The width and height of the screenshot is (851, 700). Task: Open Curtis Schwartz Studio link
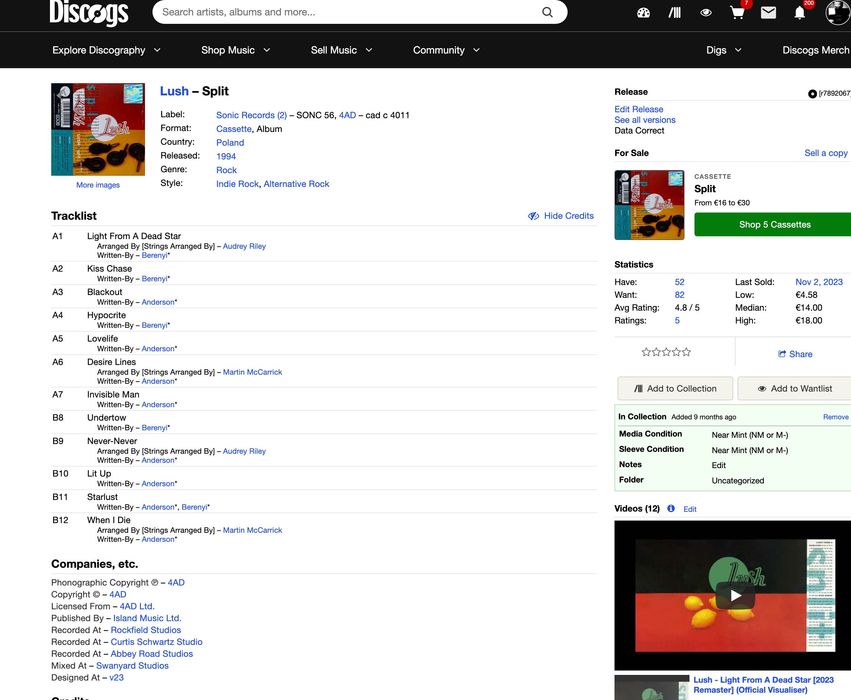pos(156,642)
